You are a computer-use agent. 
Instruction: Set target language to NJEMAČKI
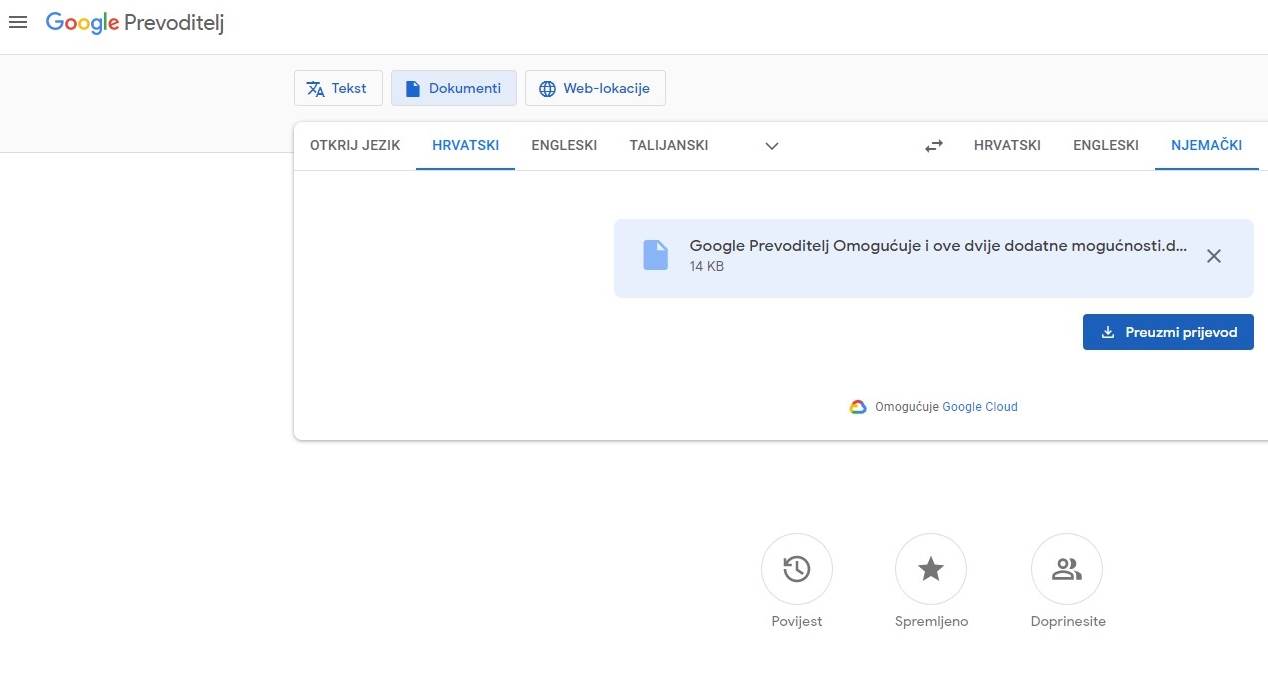point(1206,145)
